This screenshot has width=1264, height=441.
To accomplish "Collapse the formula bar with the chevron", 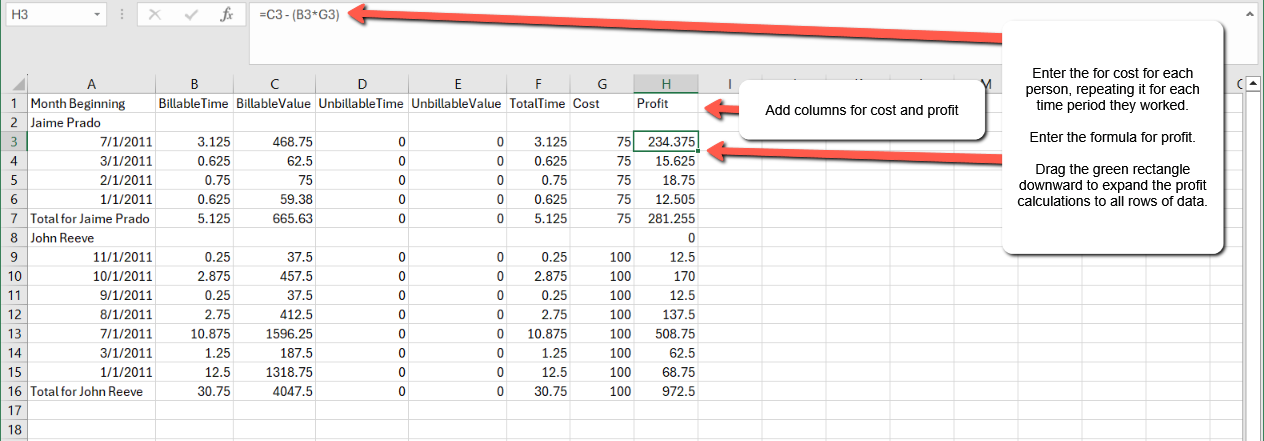I will (1252, 14).
